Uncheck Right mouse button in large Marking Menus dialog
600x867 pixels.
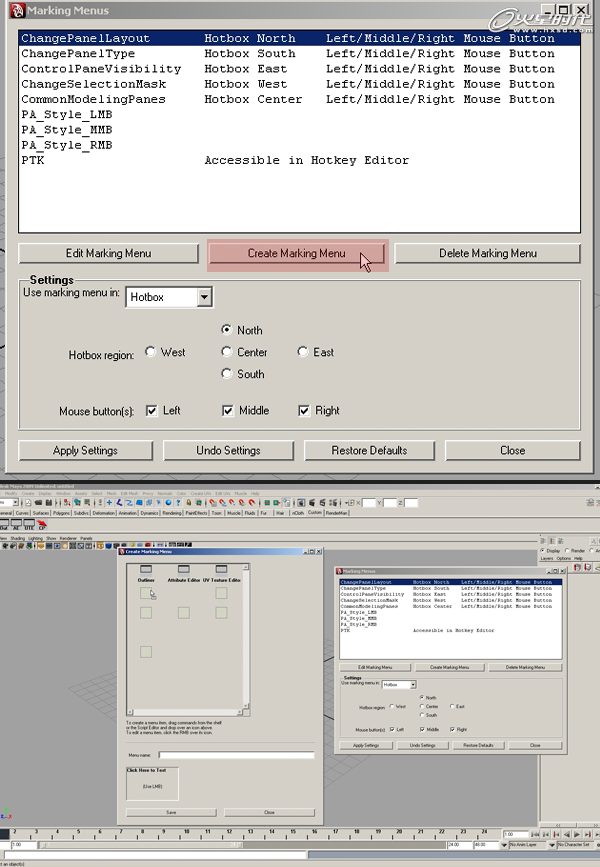pos(304,411)
